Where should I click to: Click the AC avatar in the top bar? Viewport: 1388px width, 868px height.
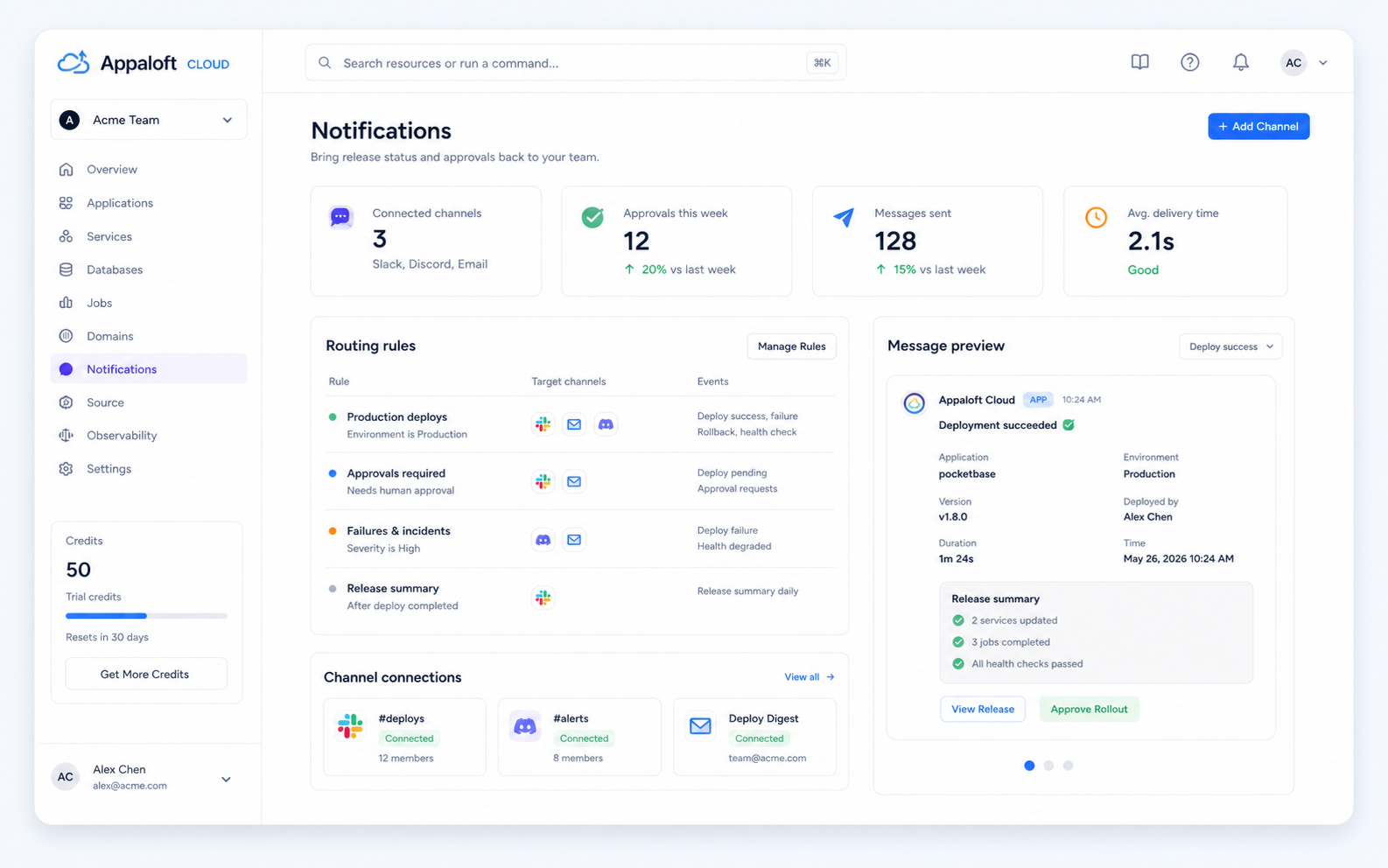[x=1293, y=63]
